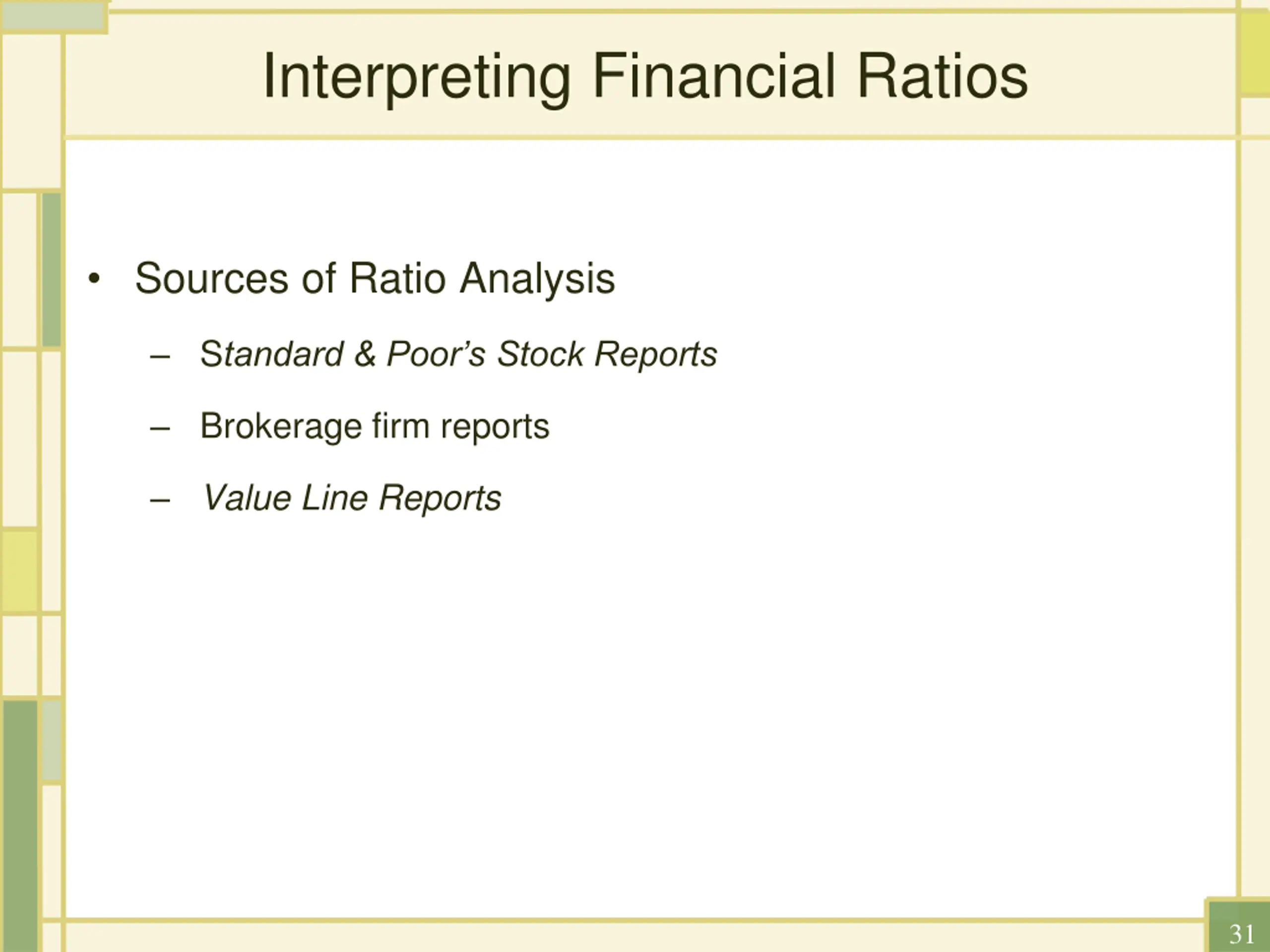Click the empty white area below the bullets
The width and height of the screenshot is (1270, 952).
(649, 717)
